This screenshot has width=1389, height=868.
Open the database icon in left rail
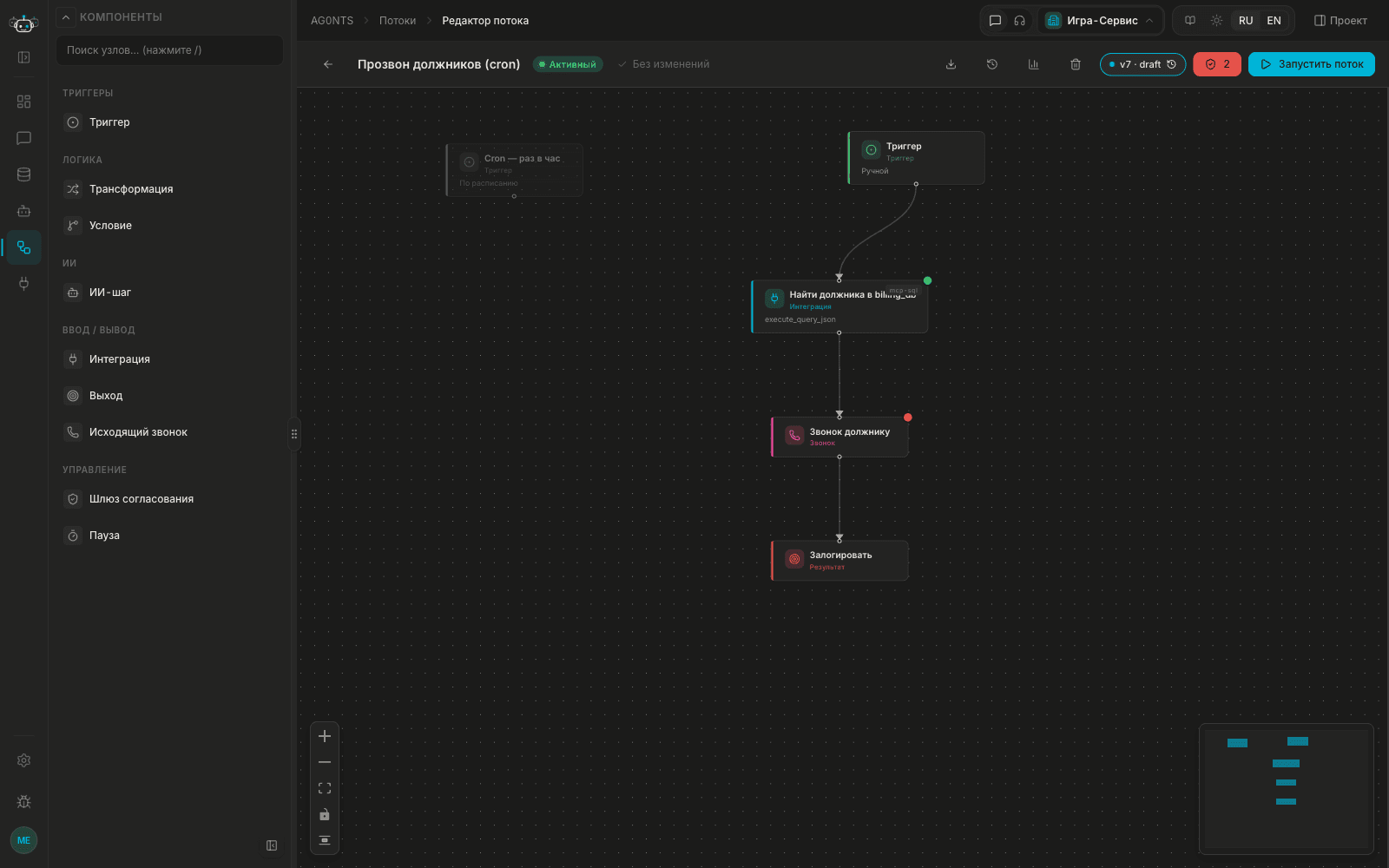[x=23, y=174]
